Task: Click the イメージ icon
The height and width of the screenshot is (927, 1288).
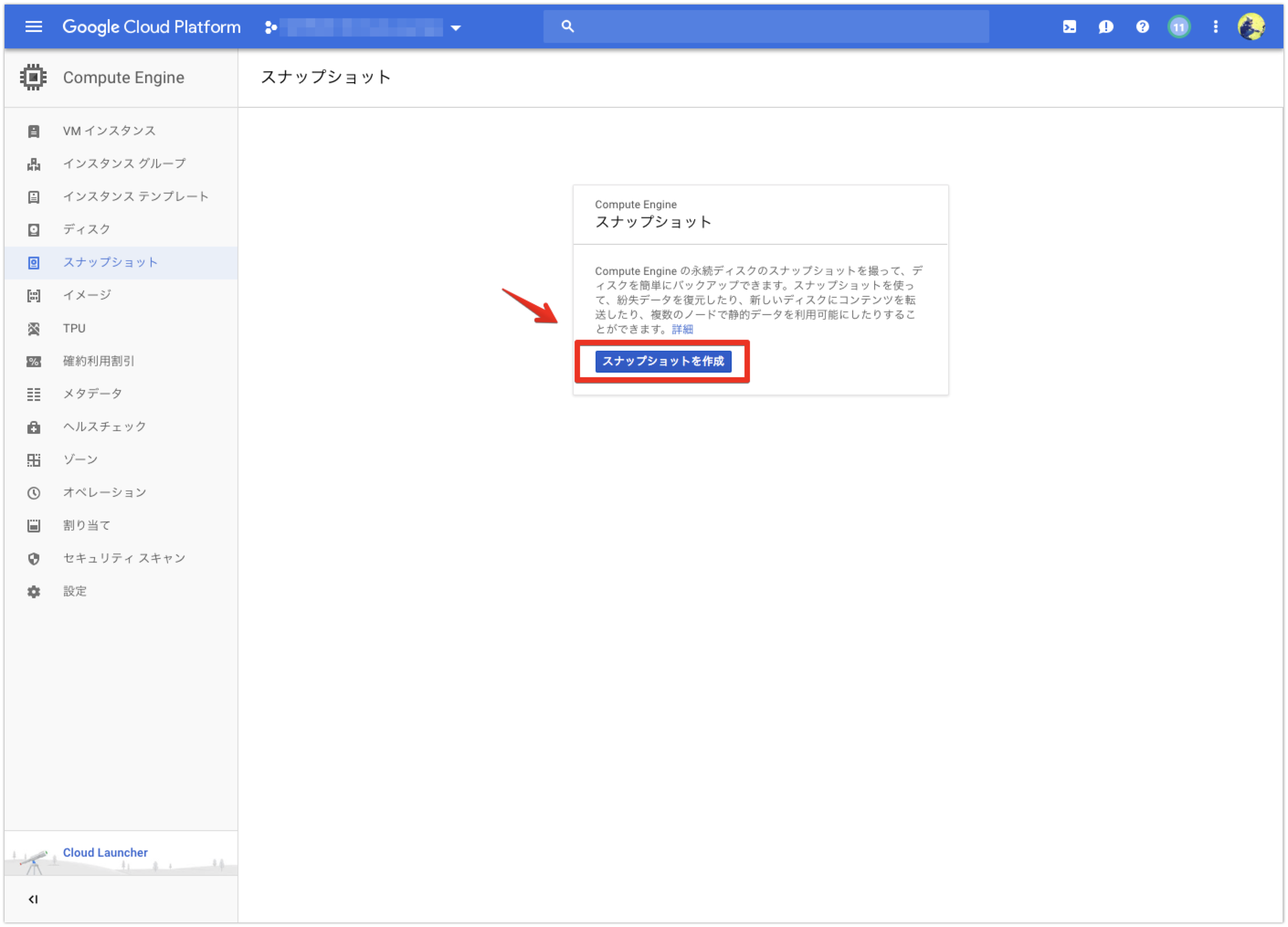Action: [x=33, y=296]
